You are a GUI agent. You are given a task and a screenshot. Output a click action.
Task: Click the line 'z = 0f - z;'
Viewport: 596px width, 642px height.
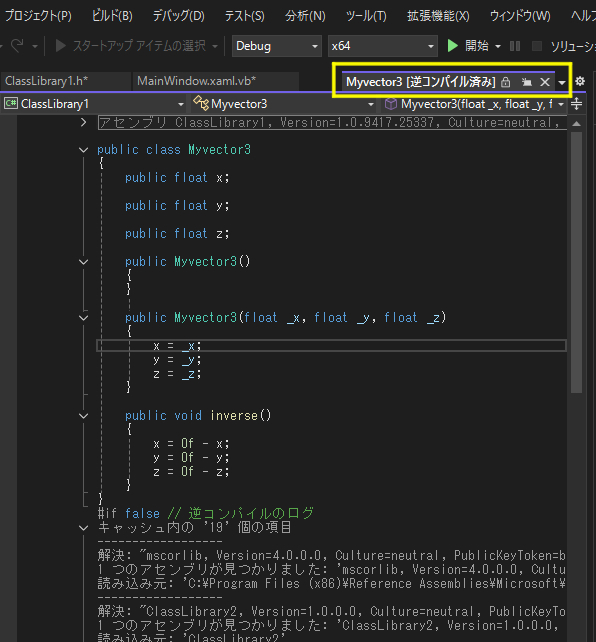click(x=191, y=472)
